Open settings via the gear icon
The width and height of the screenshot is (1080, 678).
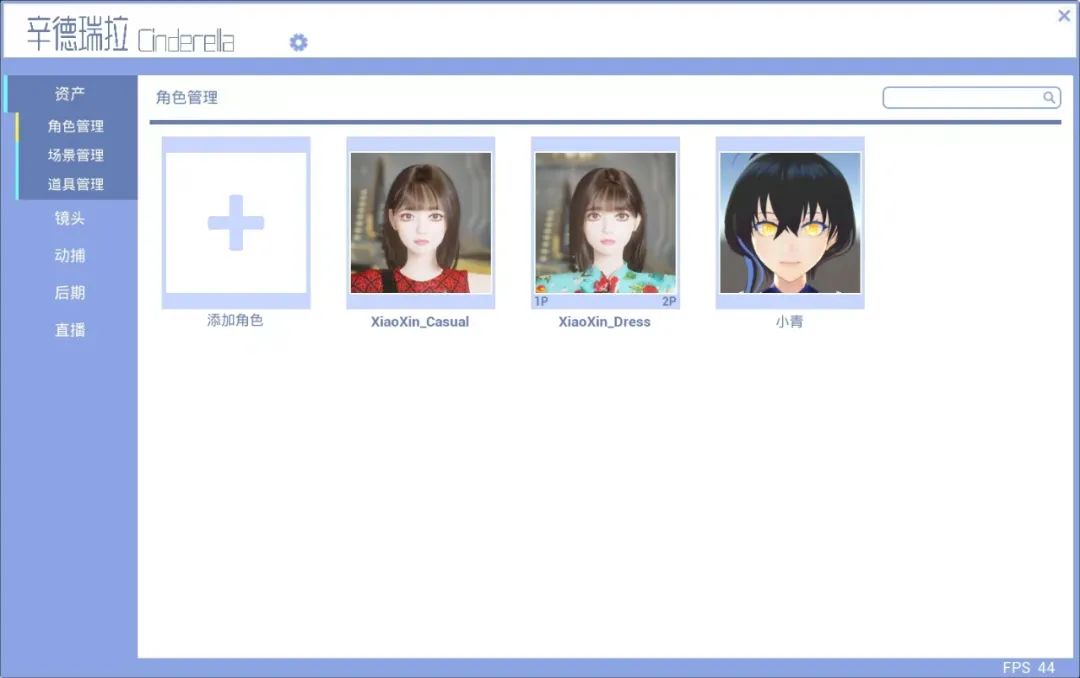[x=298, y=43]
